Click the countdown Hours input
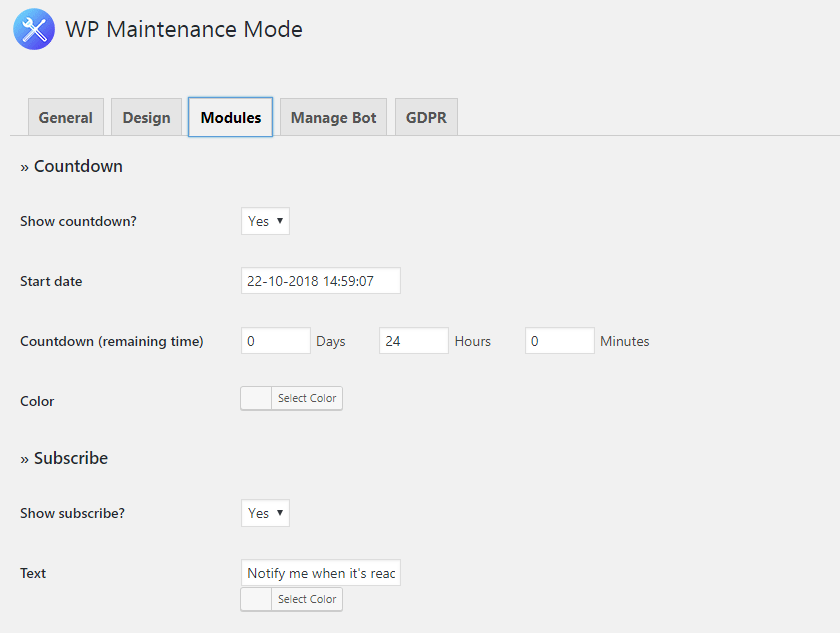This screenshot has height=633, width=840. tap(413, 341)
